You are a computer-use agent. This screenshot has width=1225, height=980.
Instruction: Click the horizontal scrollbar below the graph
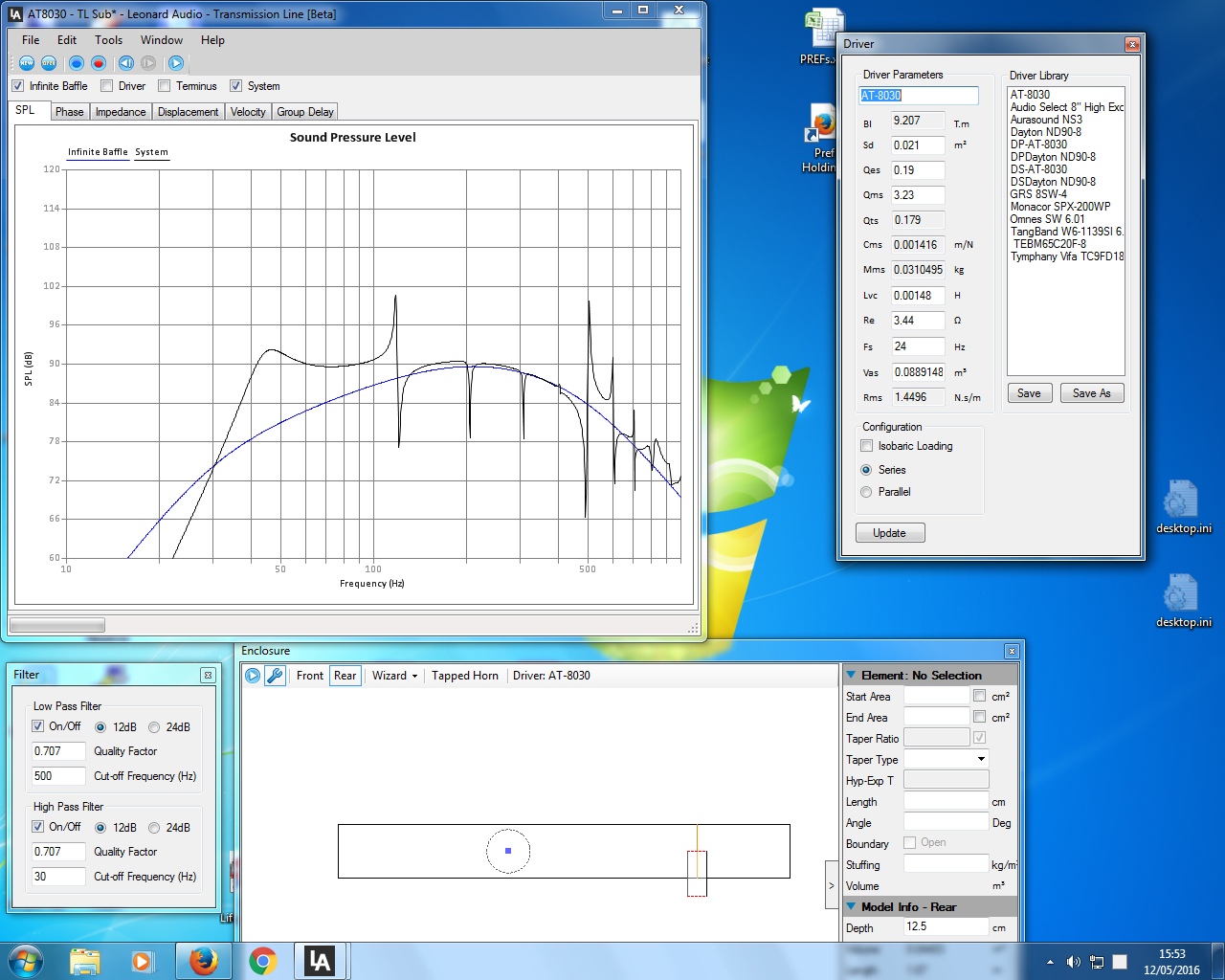[x=57, y=626]
